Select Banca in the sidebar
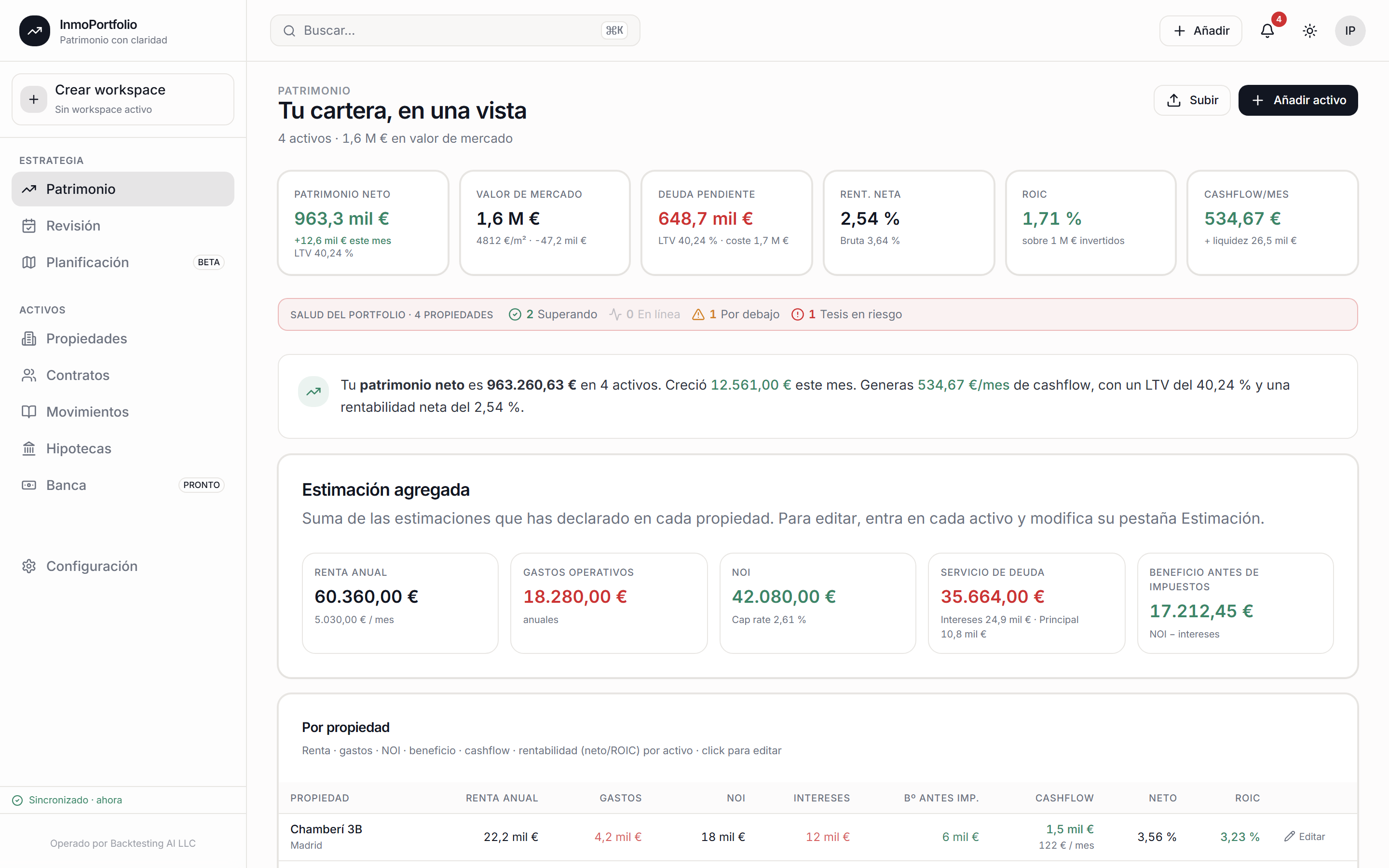Viewport: 1389px width, 868px height. click(x=123, y=485)
